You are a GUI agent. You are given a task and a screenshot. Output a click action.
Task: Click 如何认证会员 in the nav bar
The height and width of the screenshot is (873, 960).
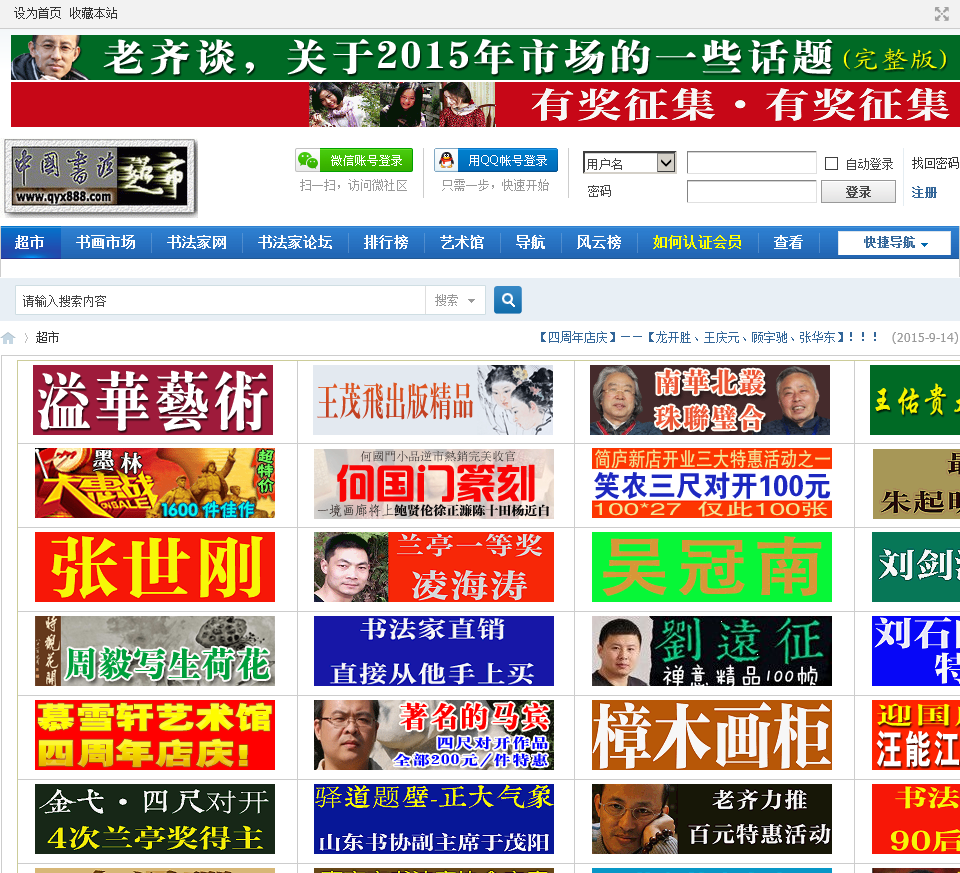click(x=697, y=242)
